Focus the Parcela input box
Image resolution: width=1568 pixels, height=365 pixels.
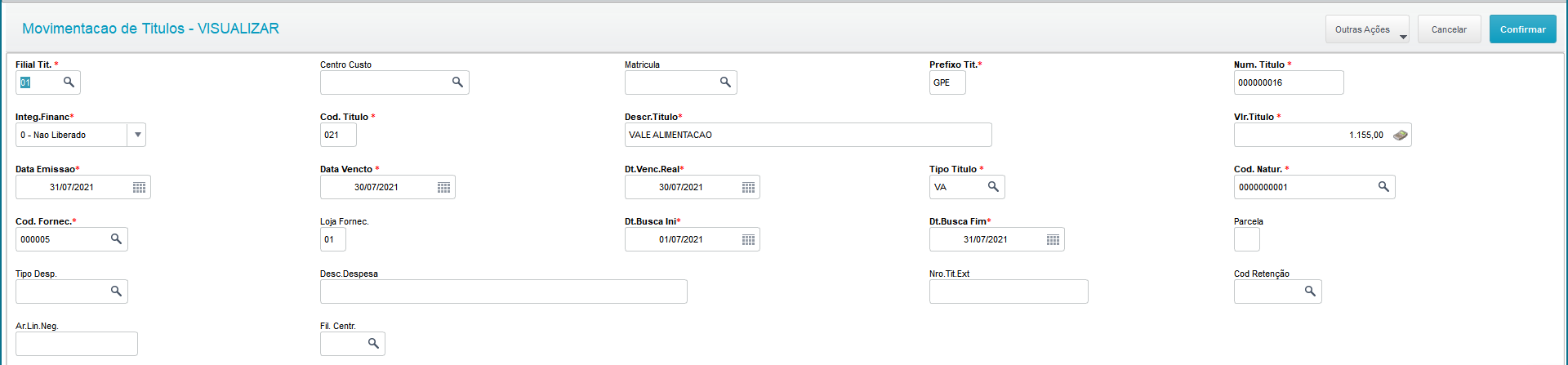click(x=1247, y=239)
